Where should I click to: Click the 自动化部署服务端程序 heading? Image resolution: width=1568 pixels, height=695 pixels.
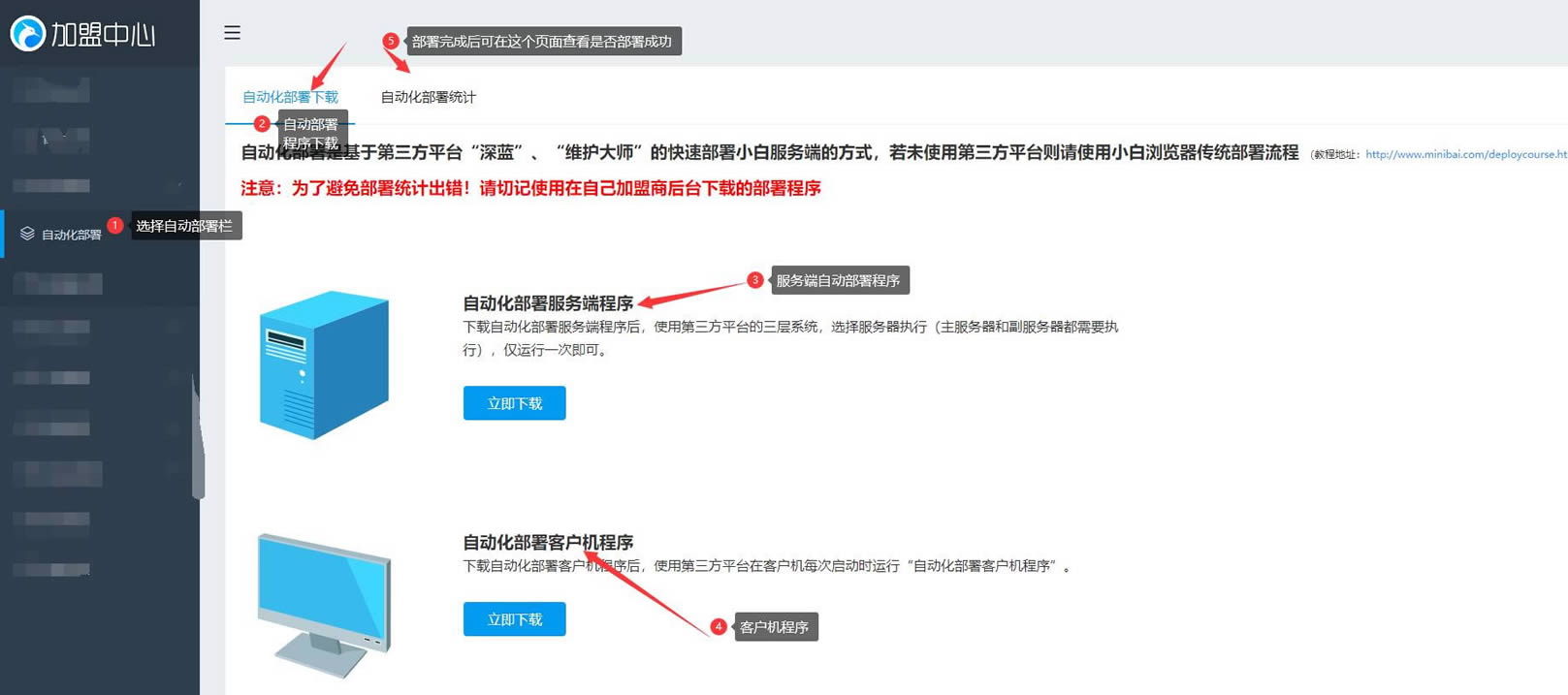pyautogui.click(x=548, y=303)
